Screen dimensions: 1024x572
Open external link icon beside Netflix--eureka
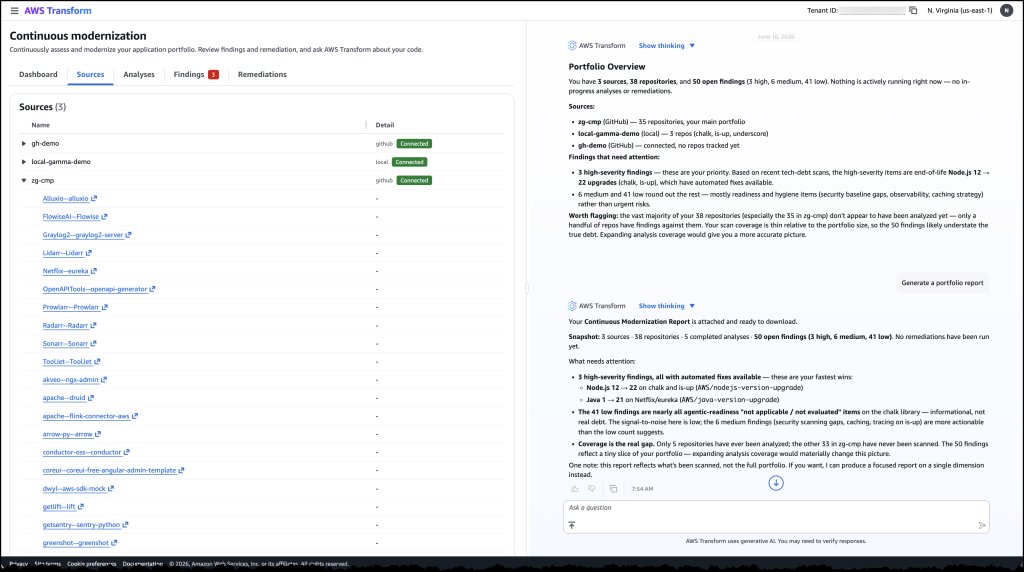click(x=94, y=271)
